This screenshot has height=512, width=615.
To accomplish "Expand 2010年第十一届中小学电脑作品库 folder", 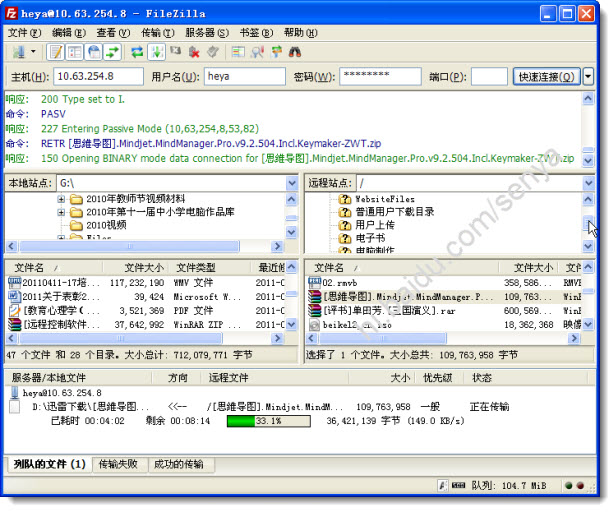I will click(x=61, y=212).
